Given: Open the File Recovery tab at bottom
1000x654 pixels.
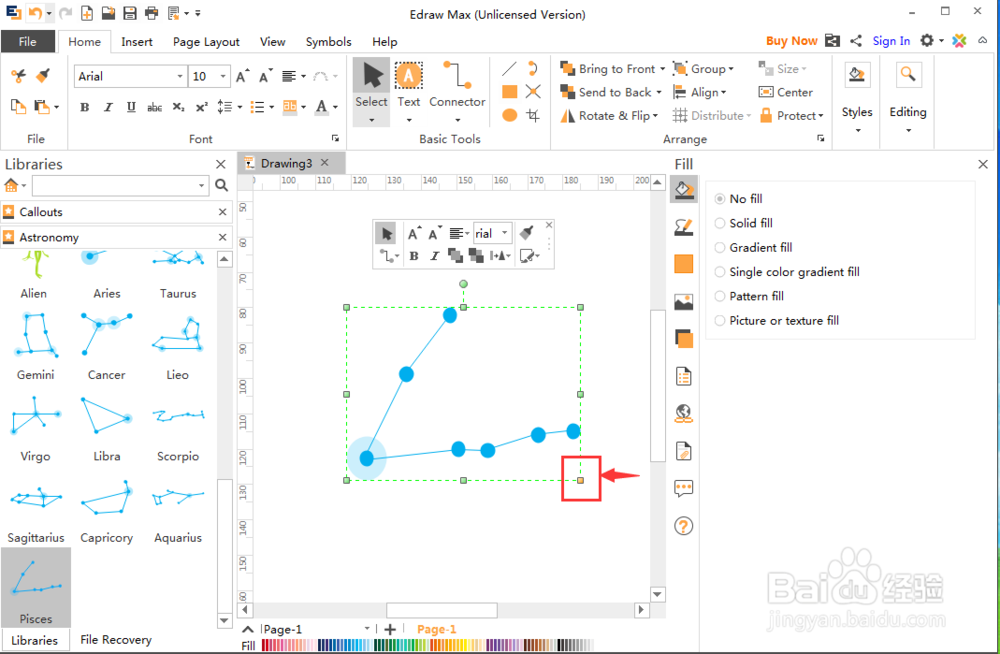Looking at the screenshot, I should 116,639.
